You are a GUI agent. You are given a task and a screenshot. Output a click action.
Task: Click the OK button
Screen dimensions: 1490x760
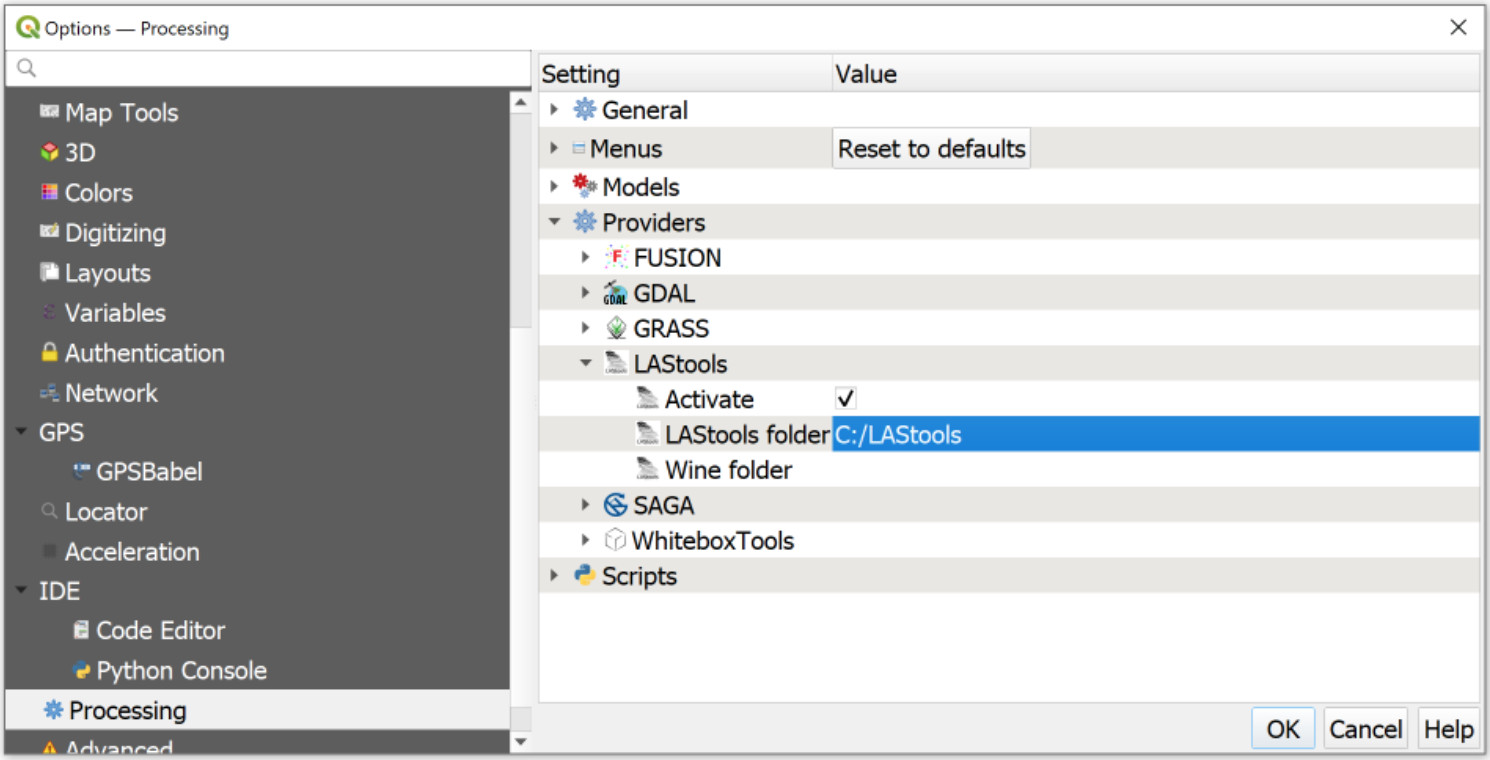pos(1284,729)
